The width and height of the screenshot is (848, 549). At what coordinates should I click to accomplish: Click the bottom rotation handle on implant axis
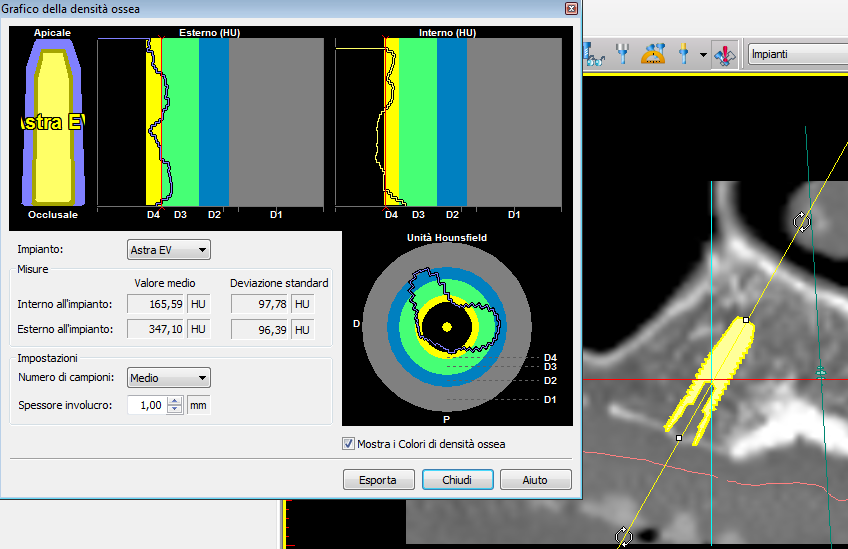624,537
